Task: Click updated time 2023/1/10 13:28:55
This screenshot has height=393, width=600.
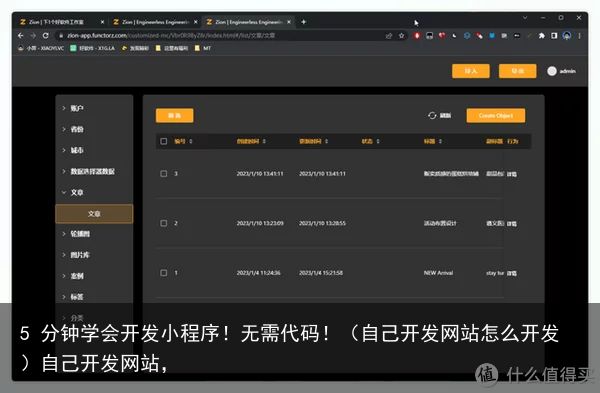Action: (x=322, y=223)
